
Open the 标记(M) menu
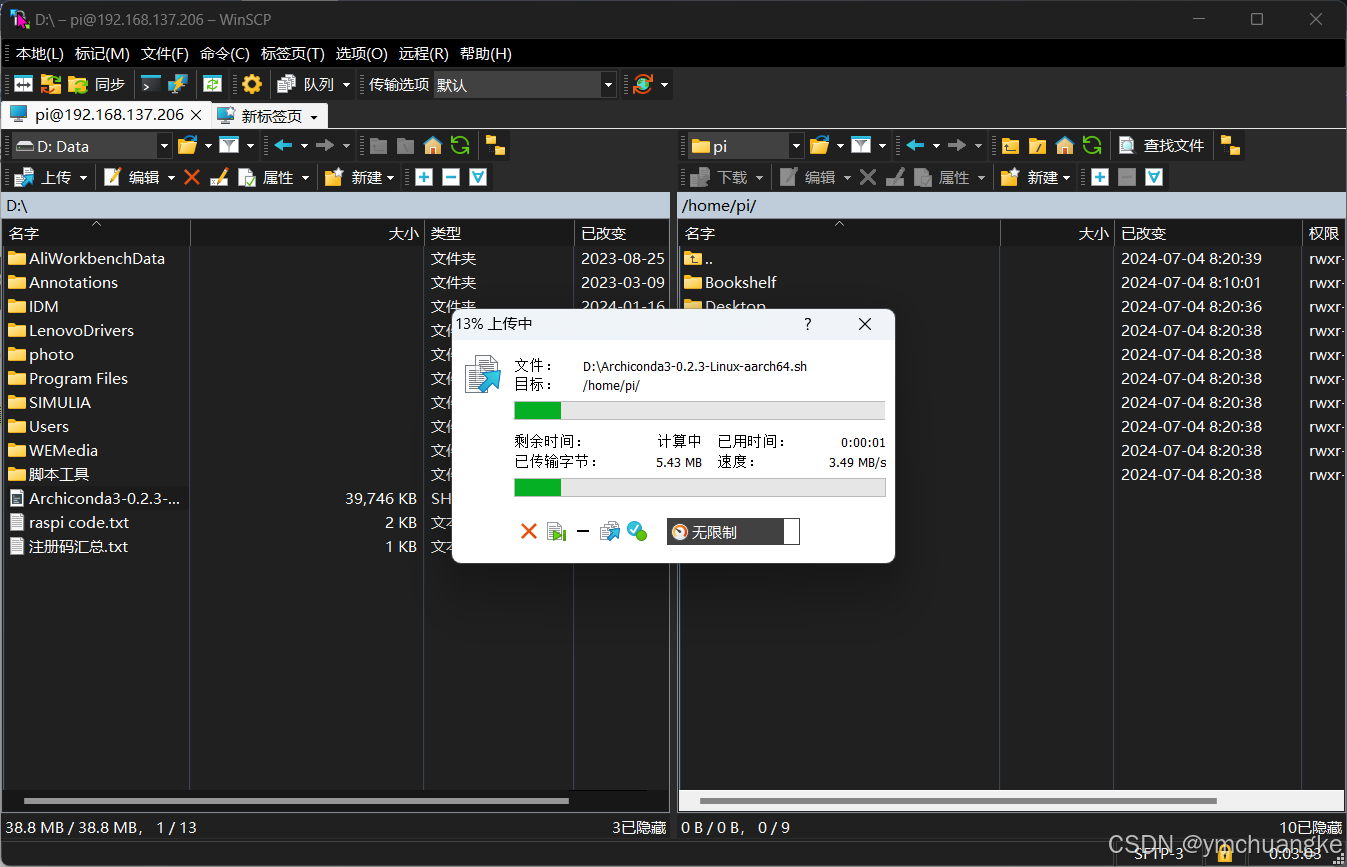pyautogui.click(x=102, y=54)
